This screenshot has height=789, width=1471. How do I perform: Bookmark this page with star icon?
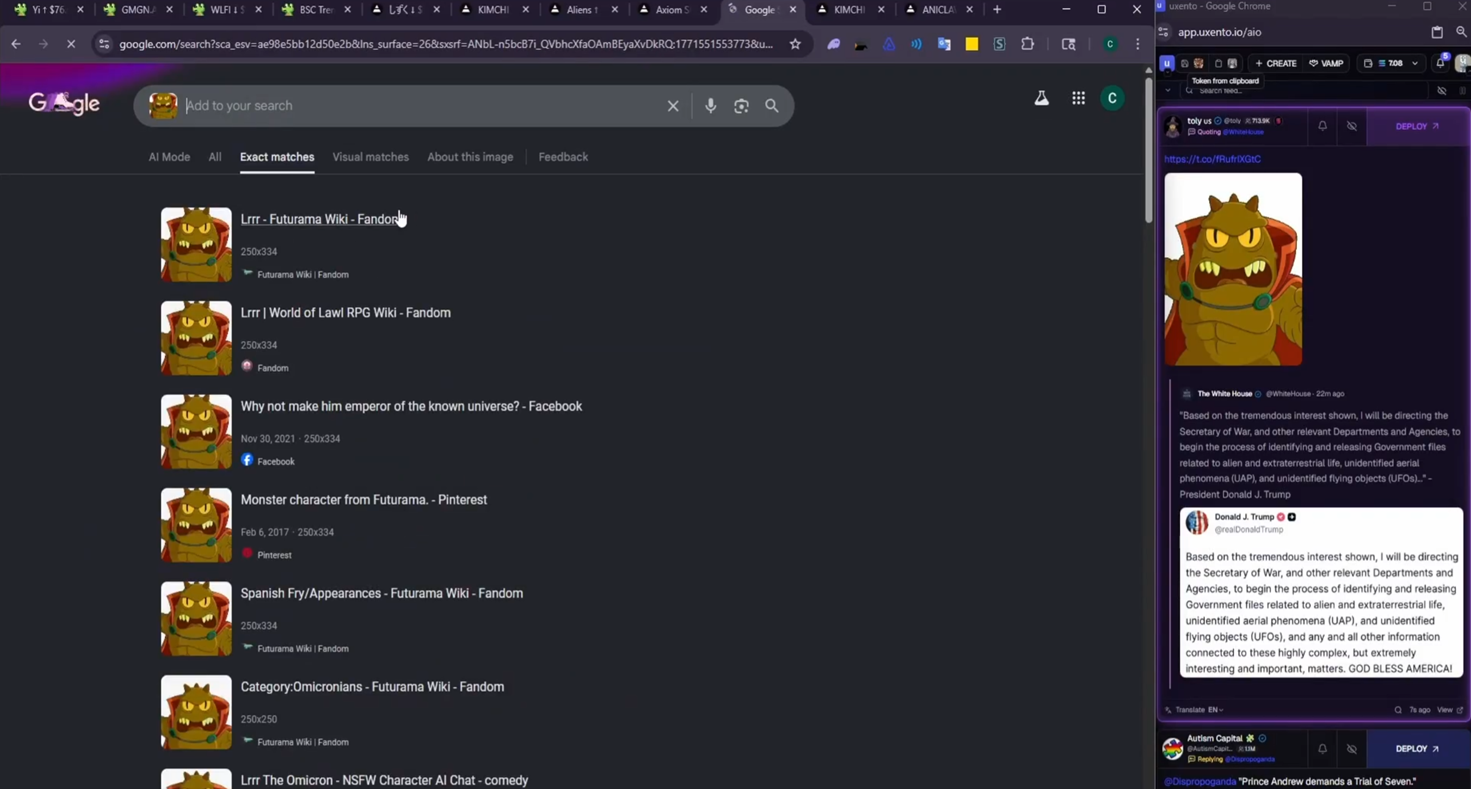pyautogui.click(x=795, y=44)
